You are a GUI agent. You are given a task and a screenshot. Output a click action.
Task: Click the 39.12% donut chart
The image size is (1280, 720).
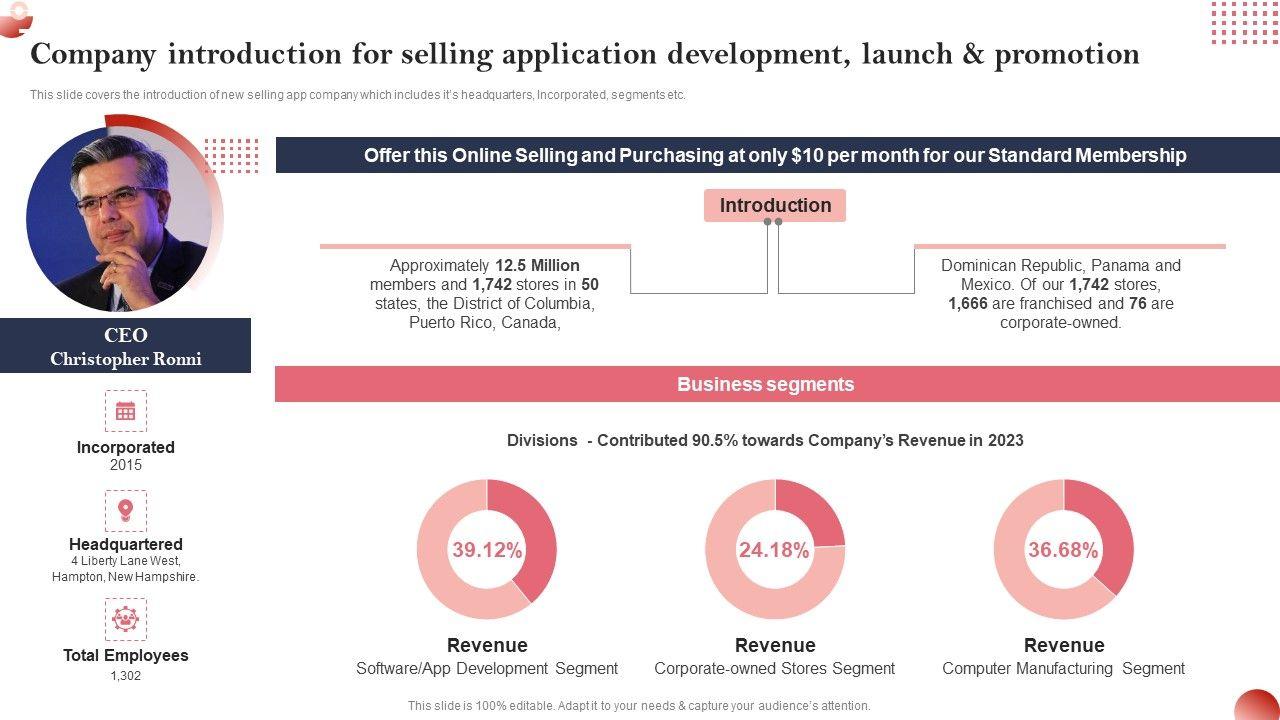487,549
